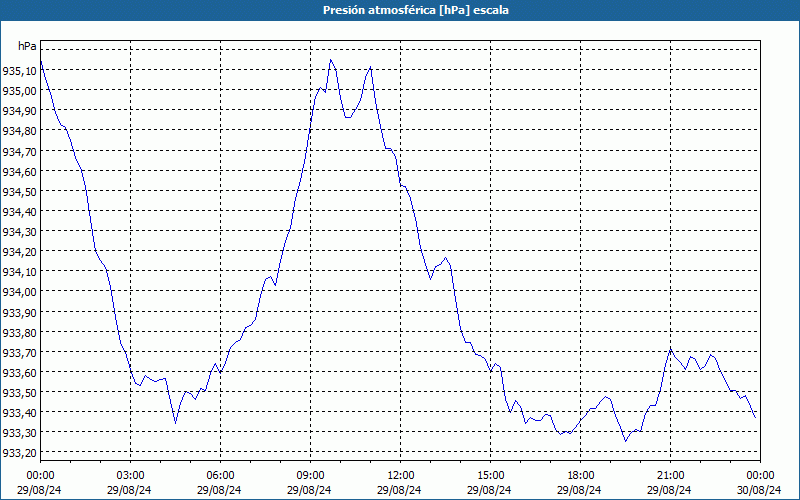Click the 934,30 y-axis value

point(19,231)
